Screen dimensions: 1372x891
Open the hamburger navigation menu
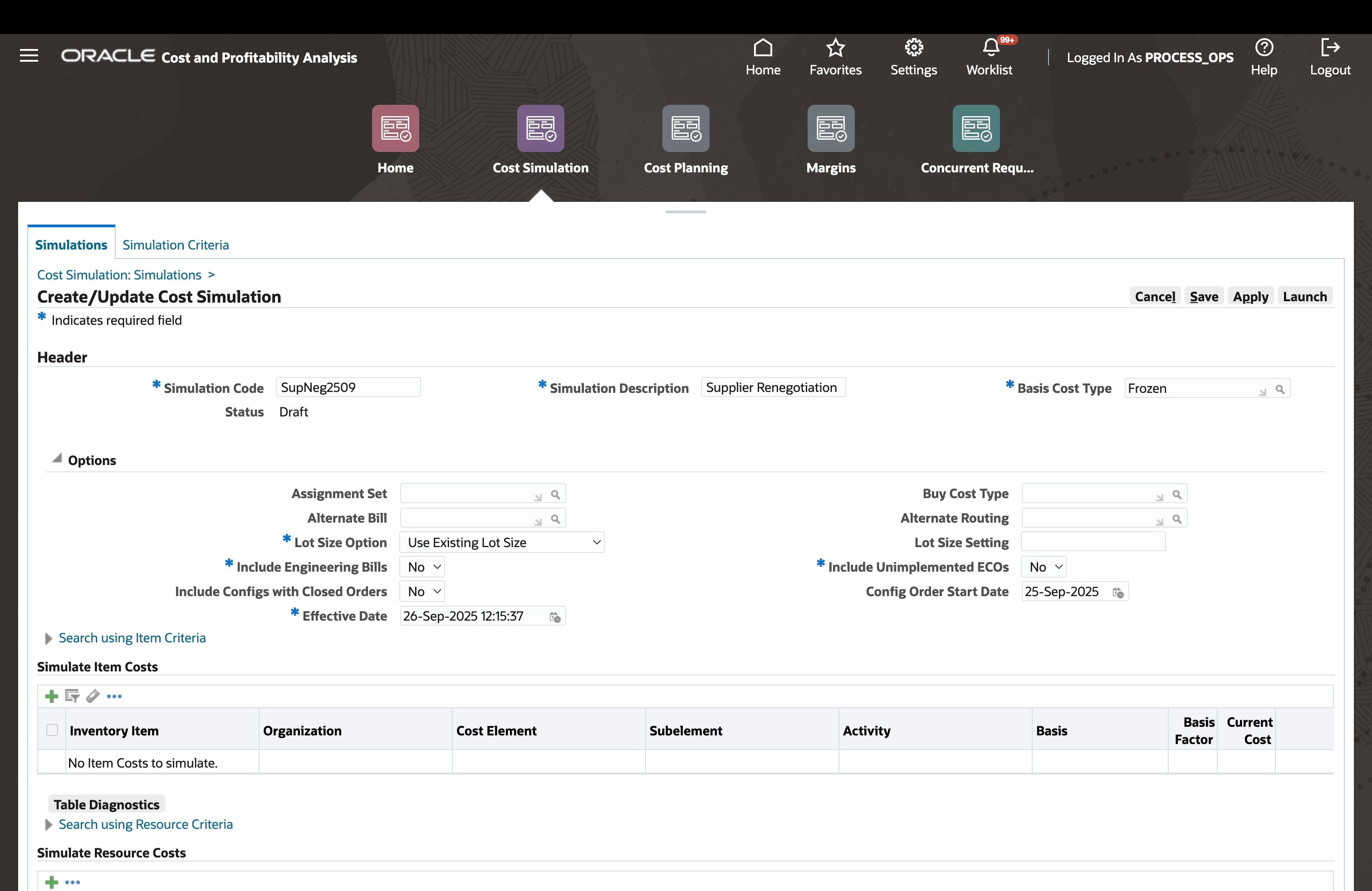pos(29,56)
